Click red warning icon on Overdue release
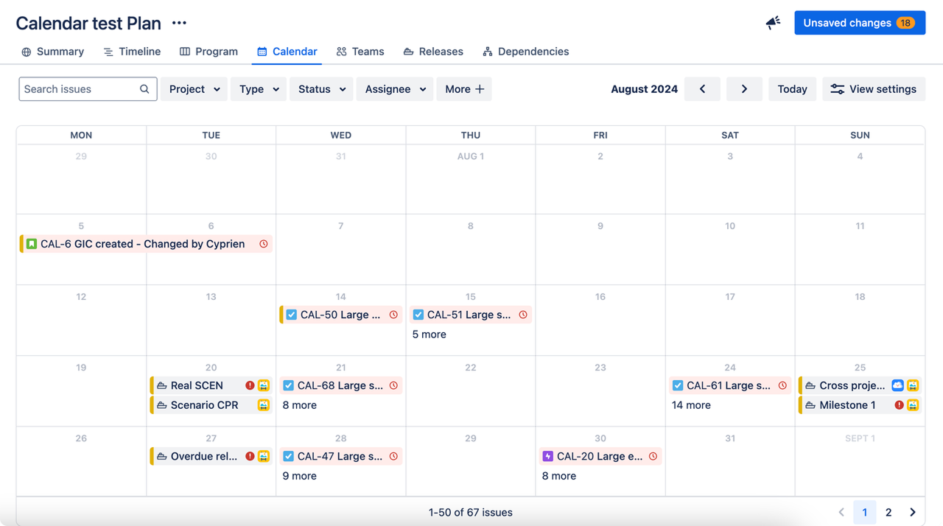Image resolution: width=943 pixels, height=526 pixels. pyautogui.click(x=250, y=456)
